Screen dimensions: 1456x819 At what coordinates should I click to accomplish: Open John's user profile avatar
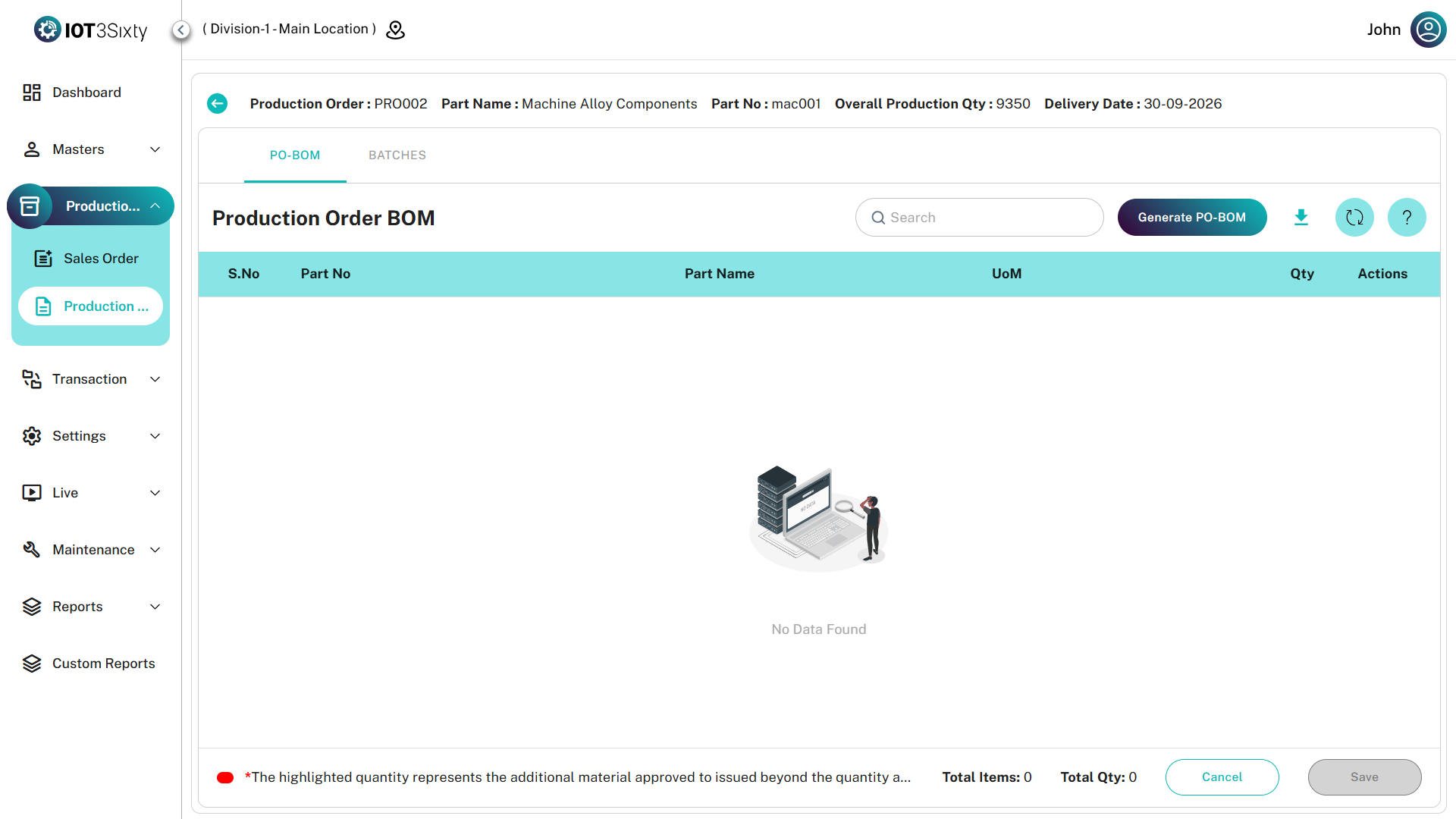[1428, 30]
